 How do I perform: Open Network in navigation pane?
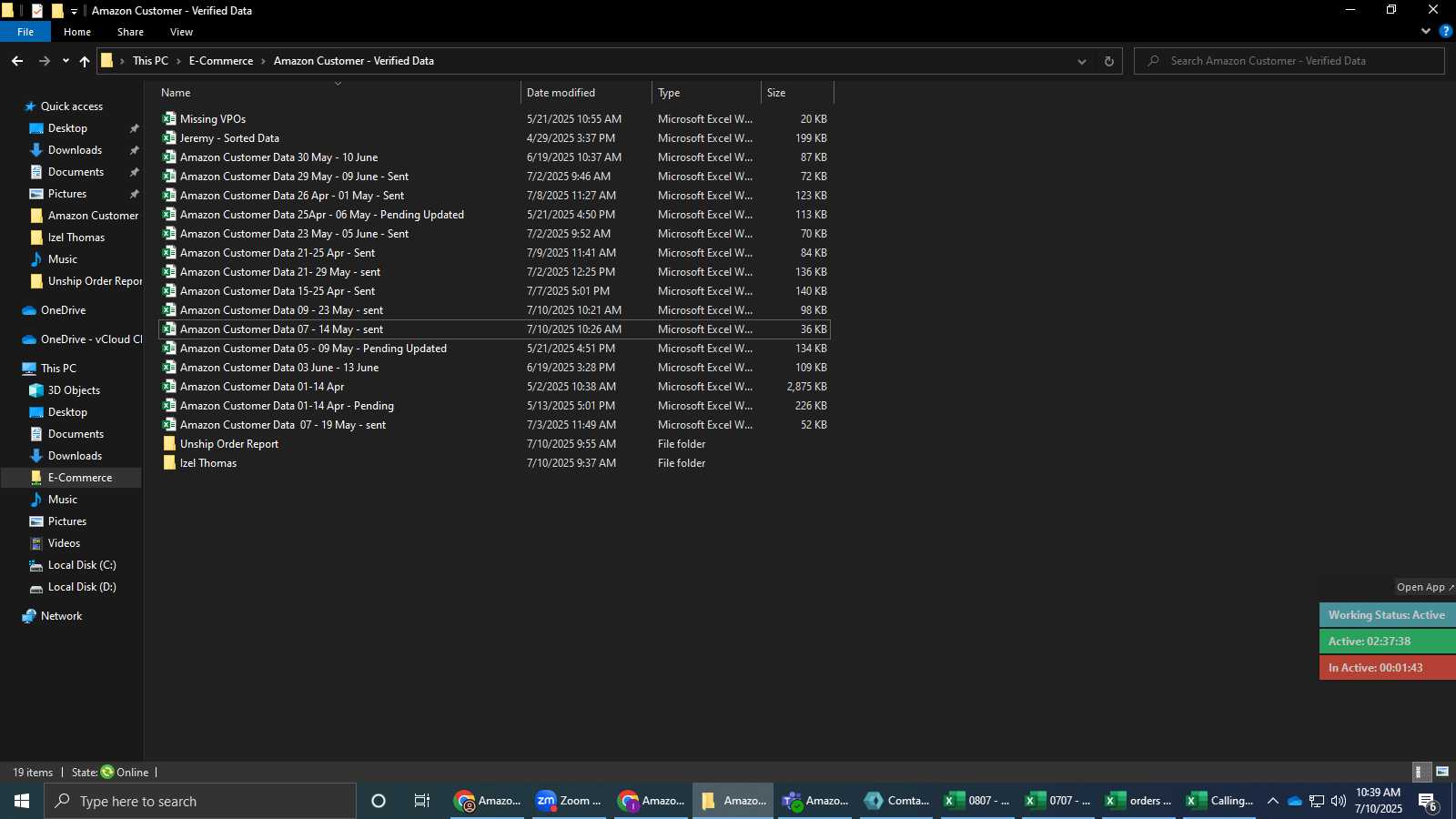click(x=61, y=616)
